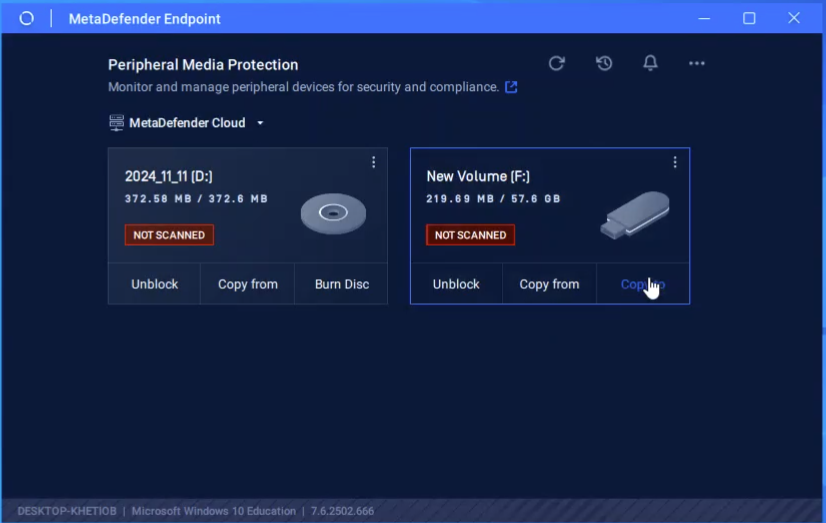Screen dimensions: 826x523
Task: Click the MetaDefender Endpoint logo icon
Action: 26,18
